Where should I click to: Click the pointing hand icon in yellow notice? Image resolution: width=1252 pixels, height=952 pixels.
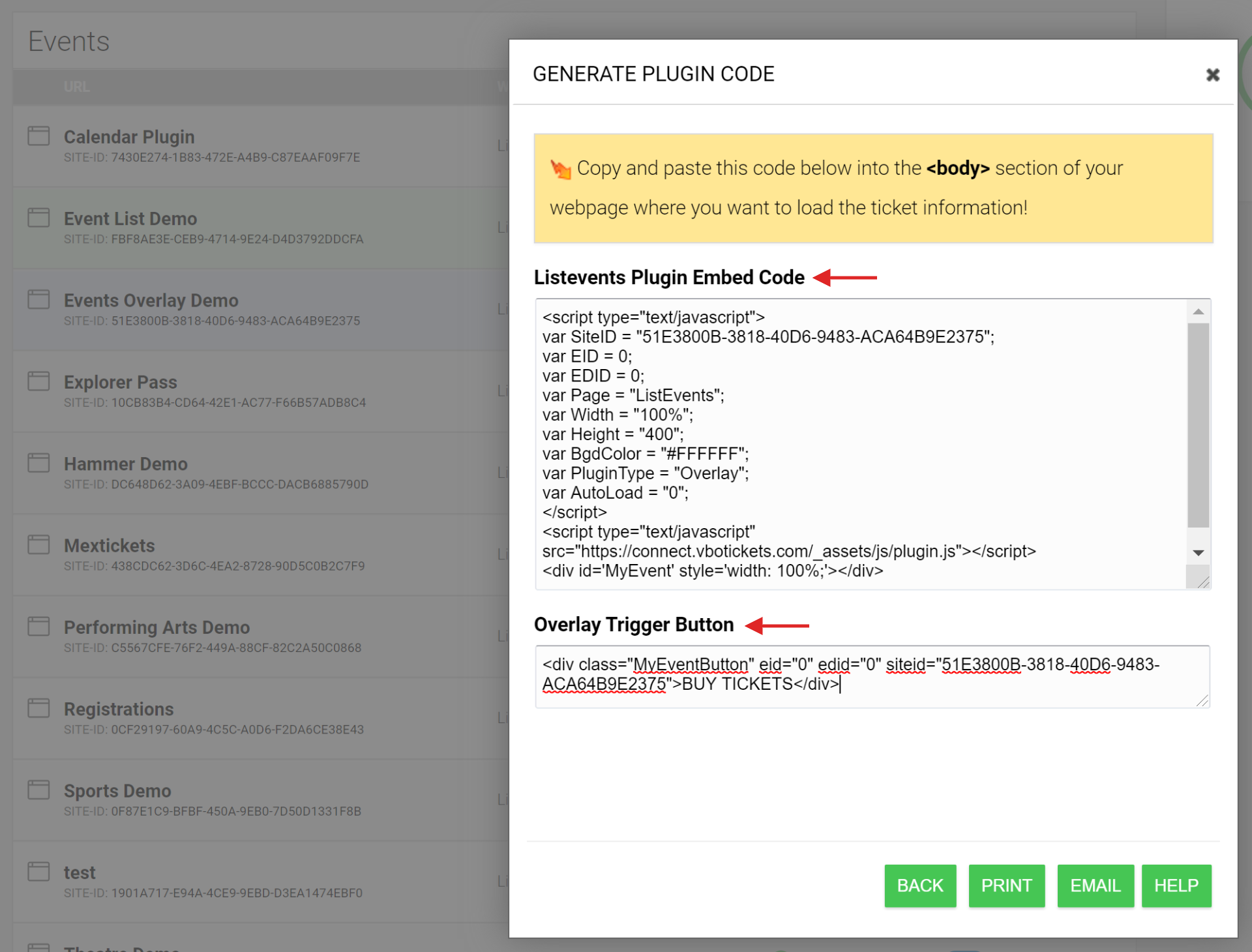click(560, 169)
